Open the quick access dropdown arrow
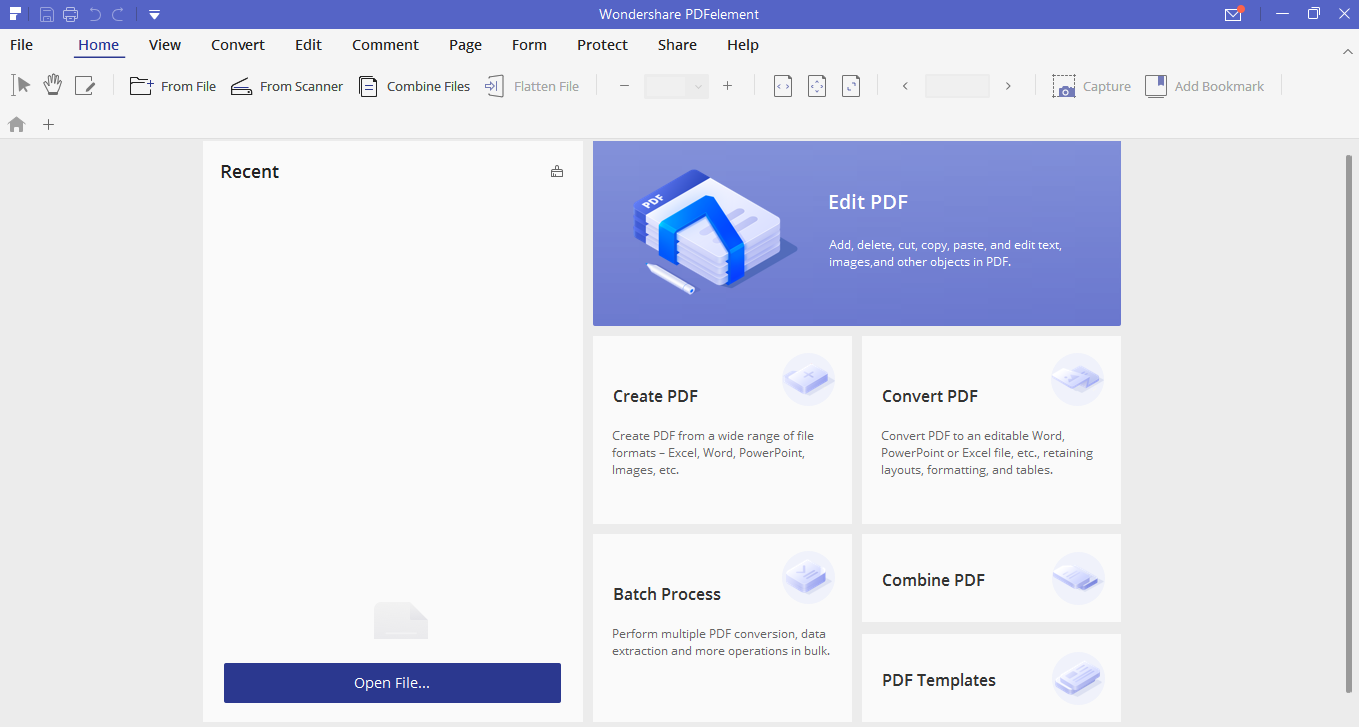 tap(154, 14)
